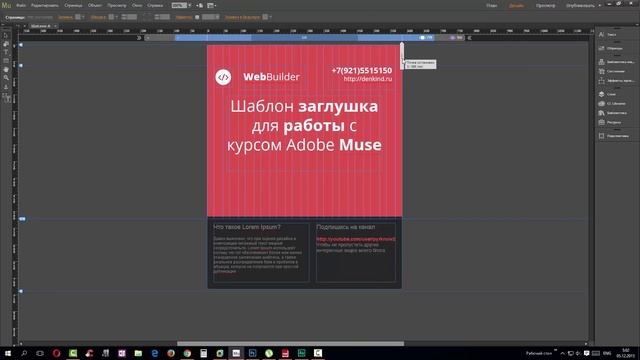
Task: Select the Rectangle tool in left toolbar
Action: click(6, 61)
